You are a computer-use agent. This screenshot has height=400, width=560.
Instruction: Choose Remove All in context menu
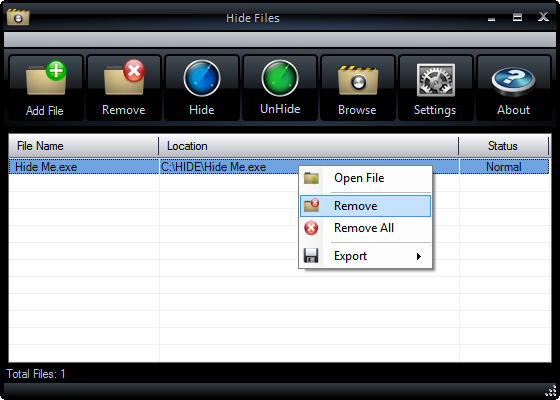[x=365, y=228]
